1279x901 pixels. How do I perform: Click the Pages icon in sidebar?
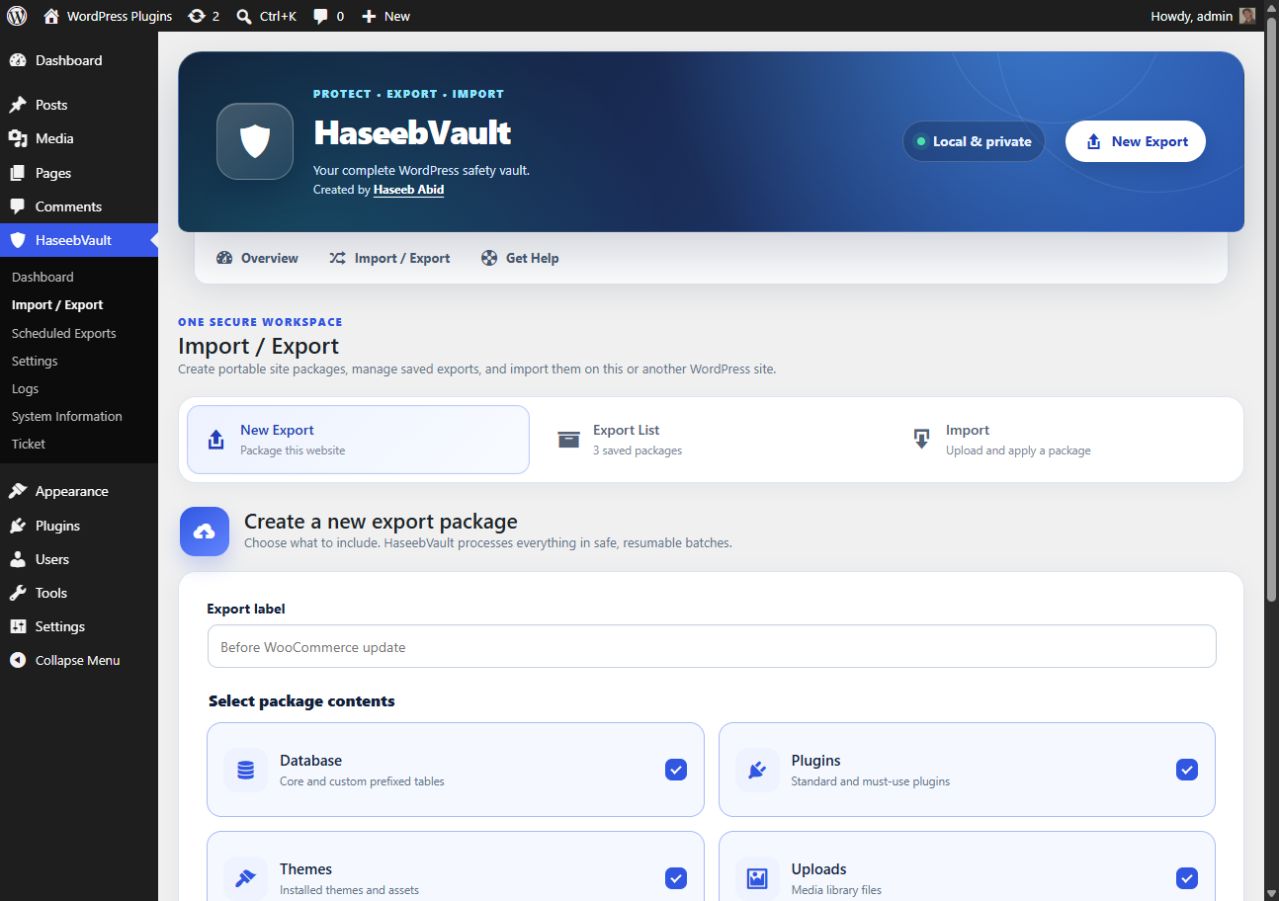click(18, 173)
